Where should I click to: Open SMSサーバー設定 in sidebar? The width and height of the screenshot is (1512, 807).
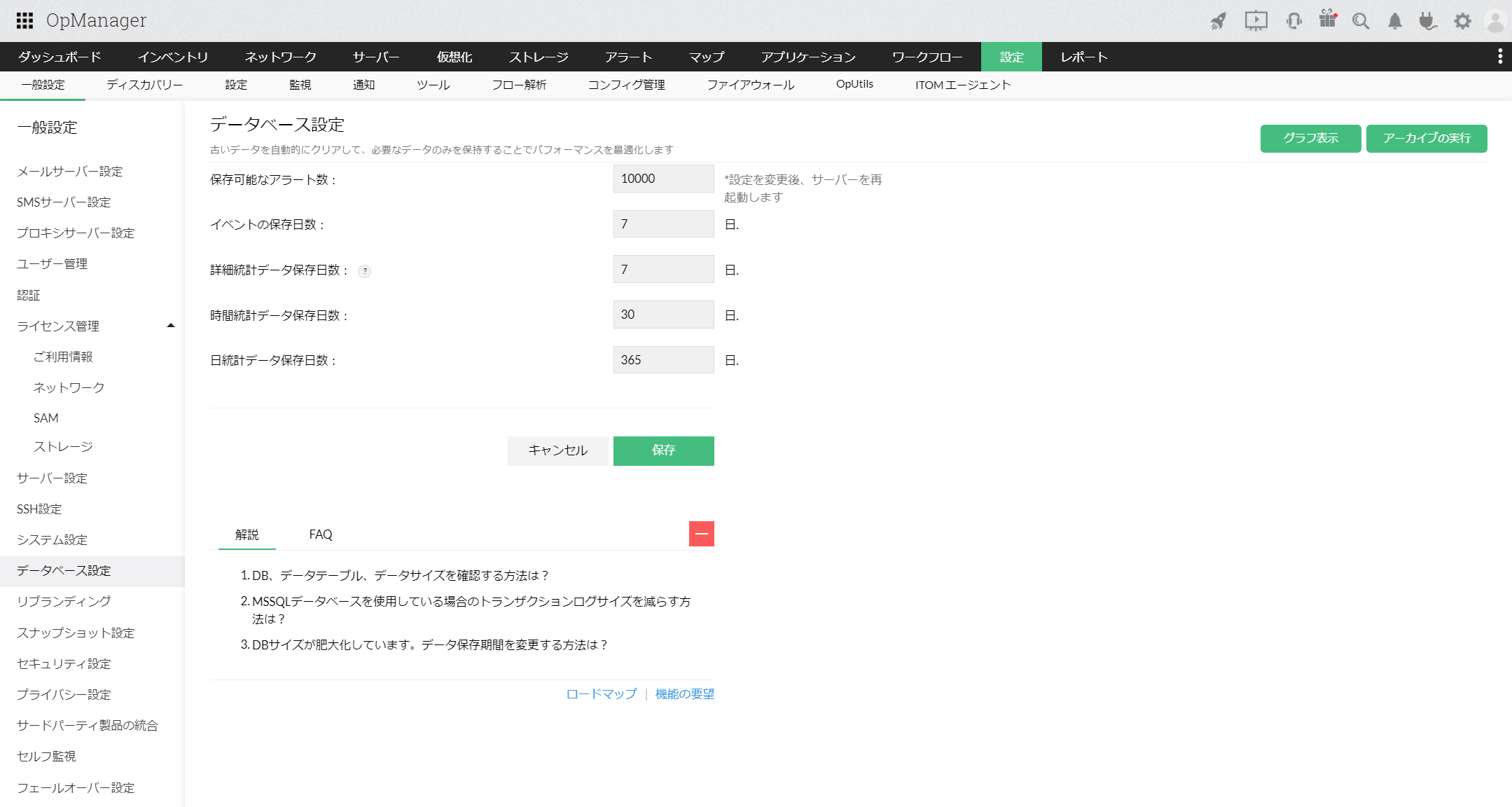pos(64,202)
